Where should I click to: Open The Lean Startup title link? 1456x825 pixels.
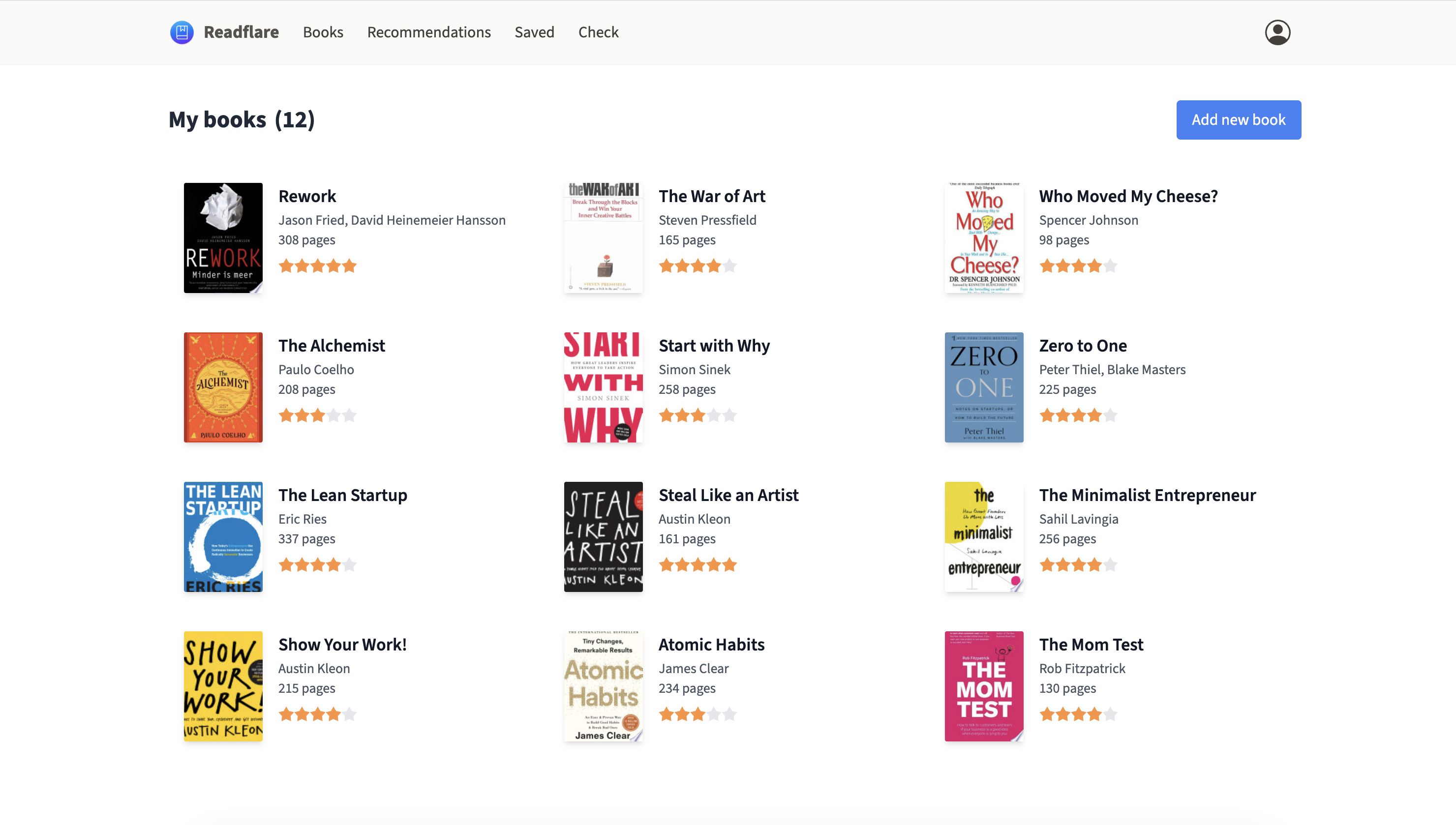point(343,495)
